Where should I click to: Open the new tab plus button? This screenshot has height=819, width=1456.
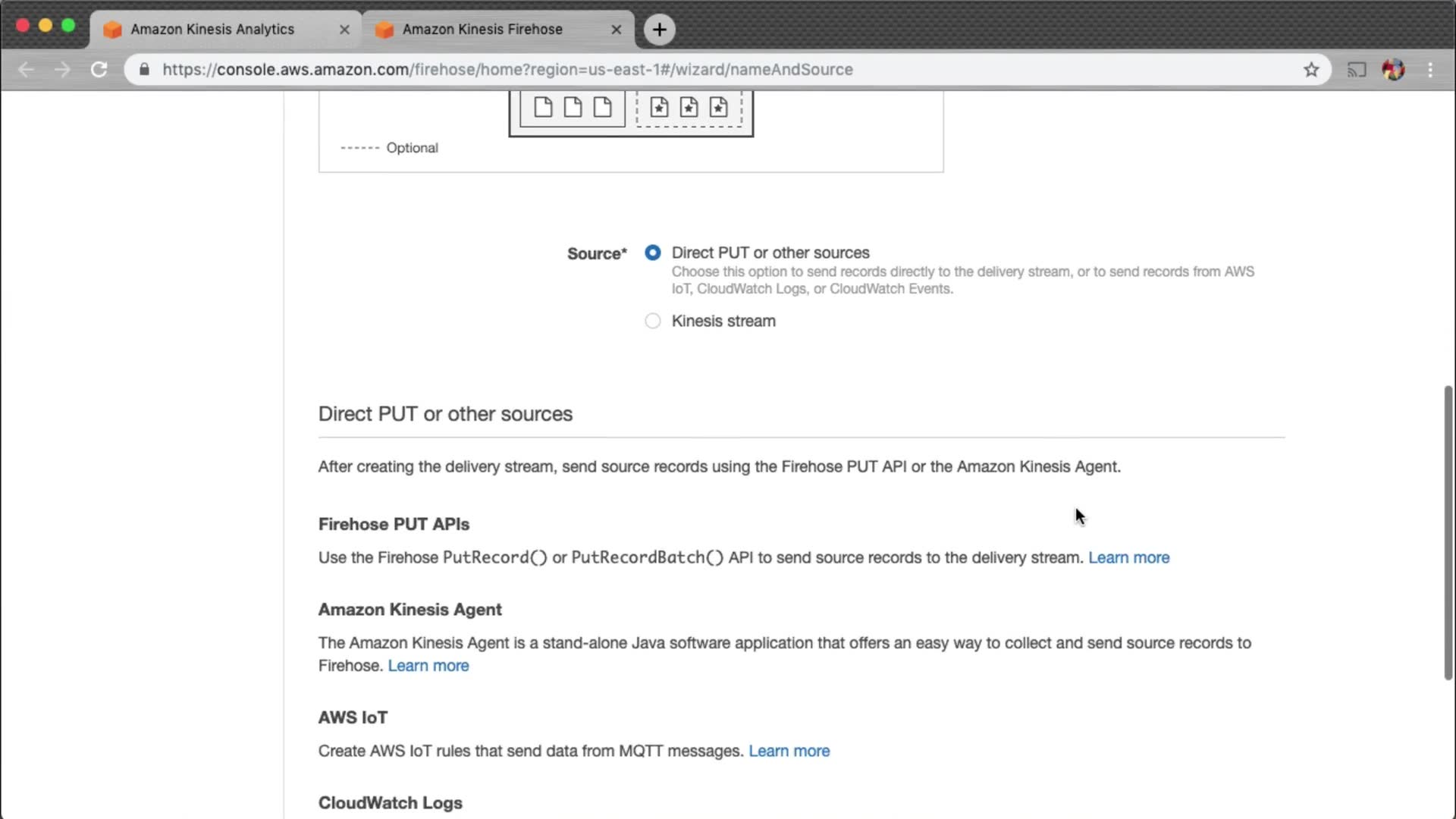click(x=659, y=30)
